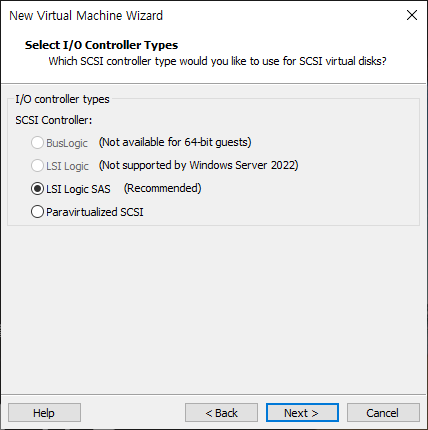Return to previous page with Back
This screenshot has width=428, height=430.
pos(221,413)
